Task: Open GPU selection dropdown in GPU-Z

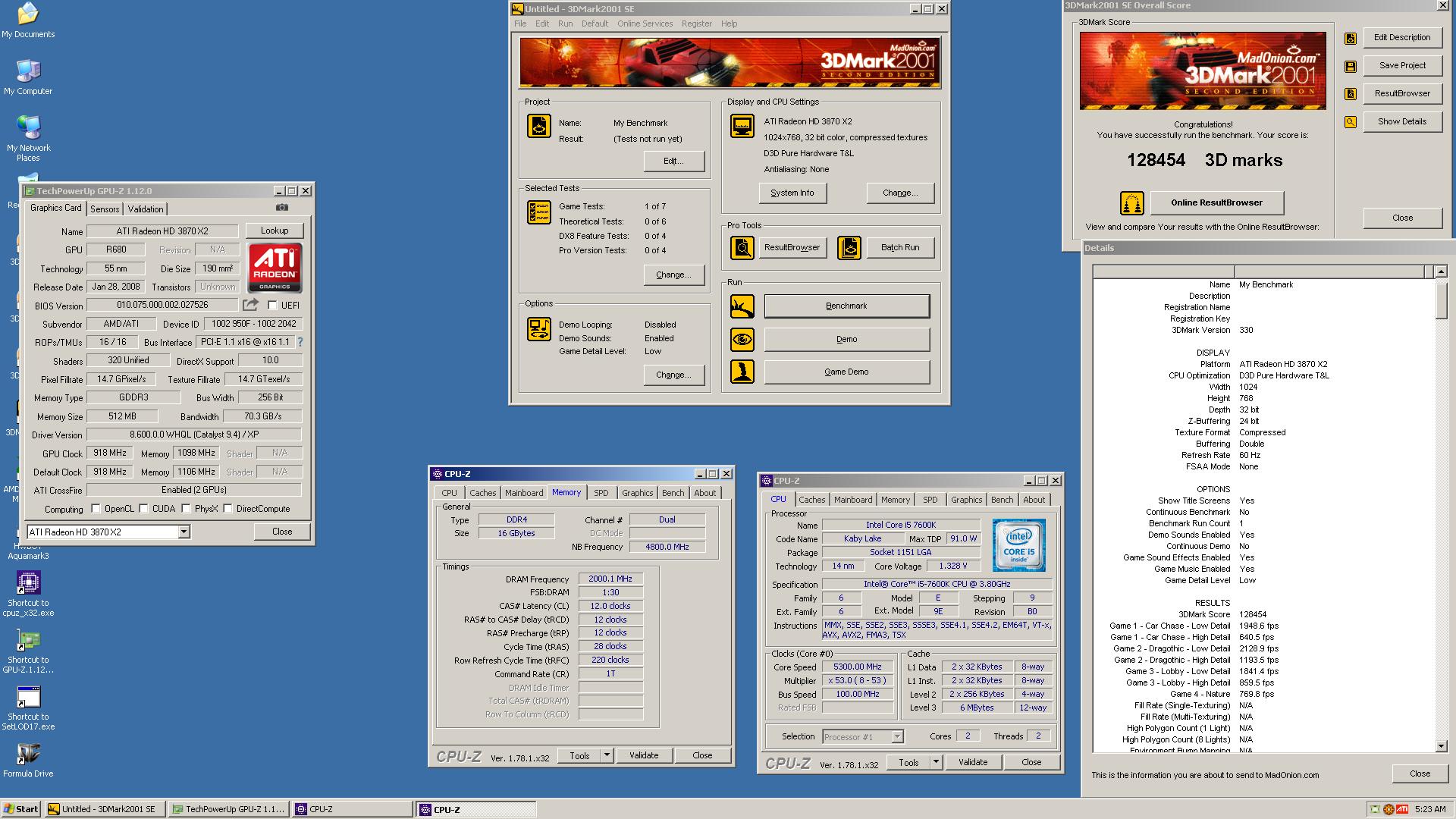Action: [x=184, y=532]
